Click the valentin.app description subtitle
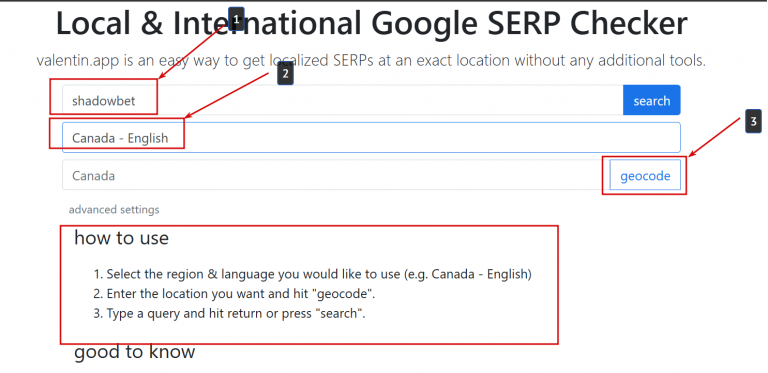The width and height of the screenshot is (768, 373). [x=371, y=61]
